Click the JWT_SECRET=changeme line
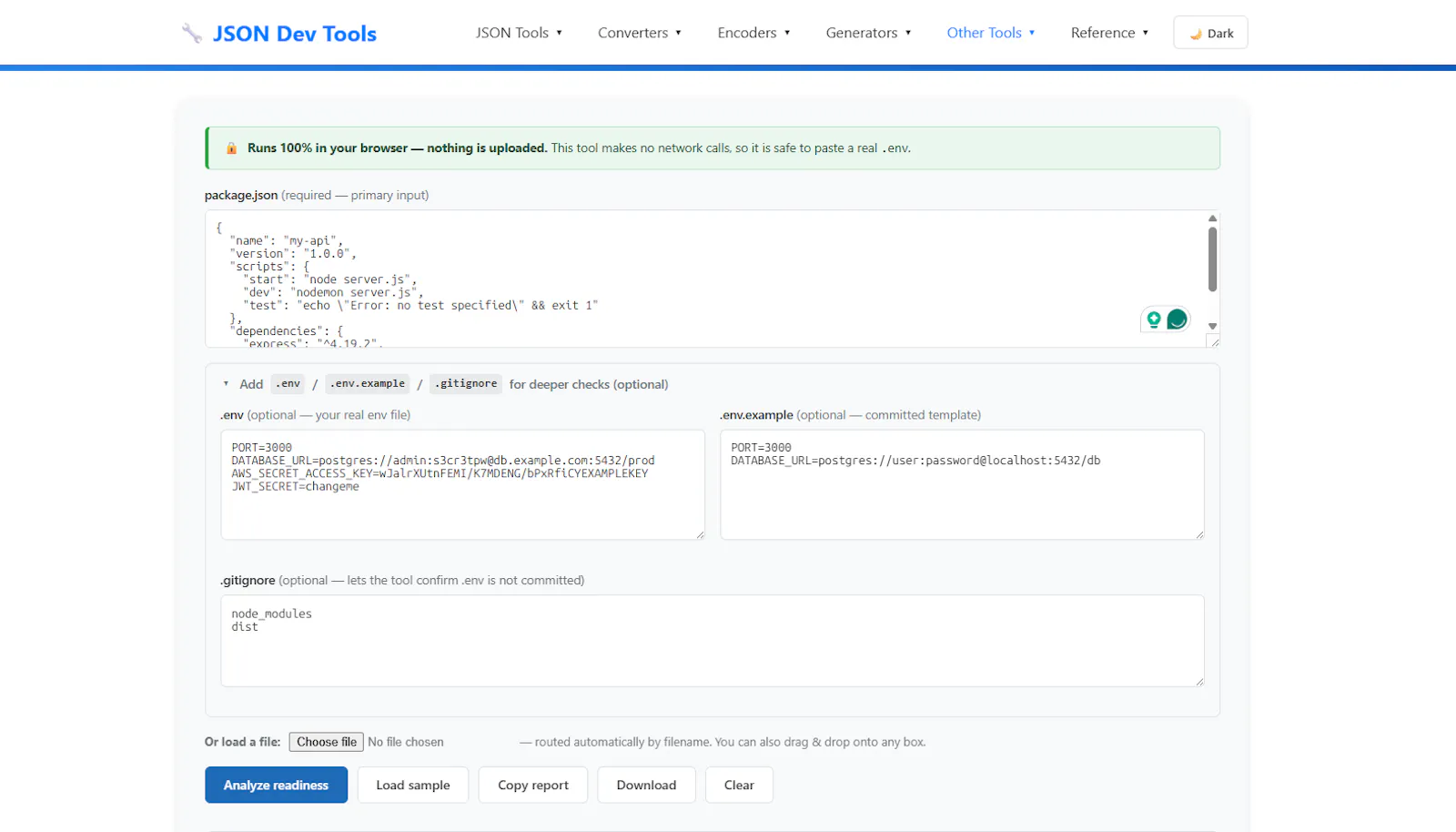The image size is (1456, 832). (x=296, y=487)
